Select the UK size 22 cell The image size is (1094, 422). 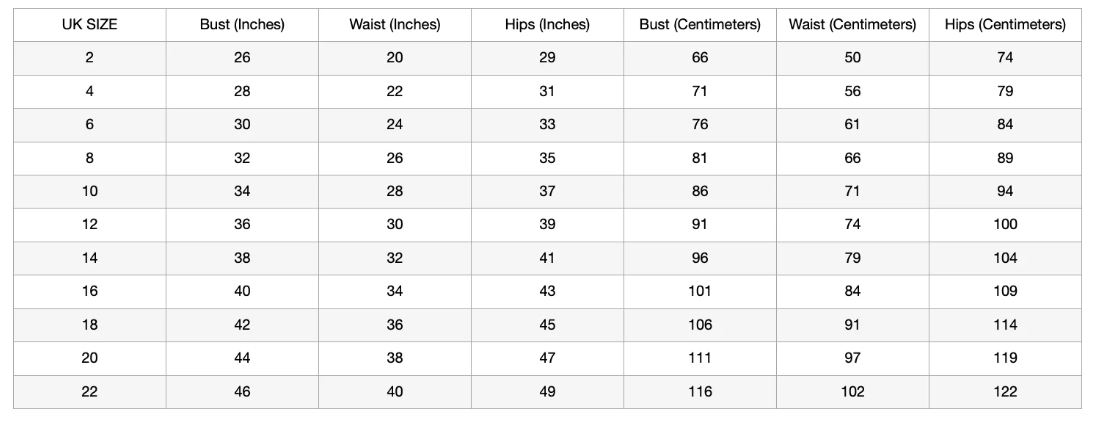[89, 392]
